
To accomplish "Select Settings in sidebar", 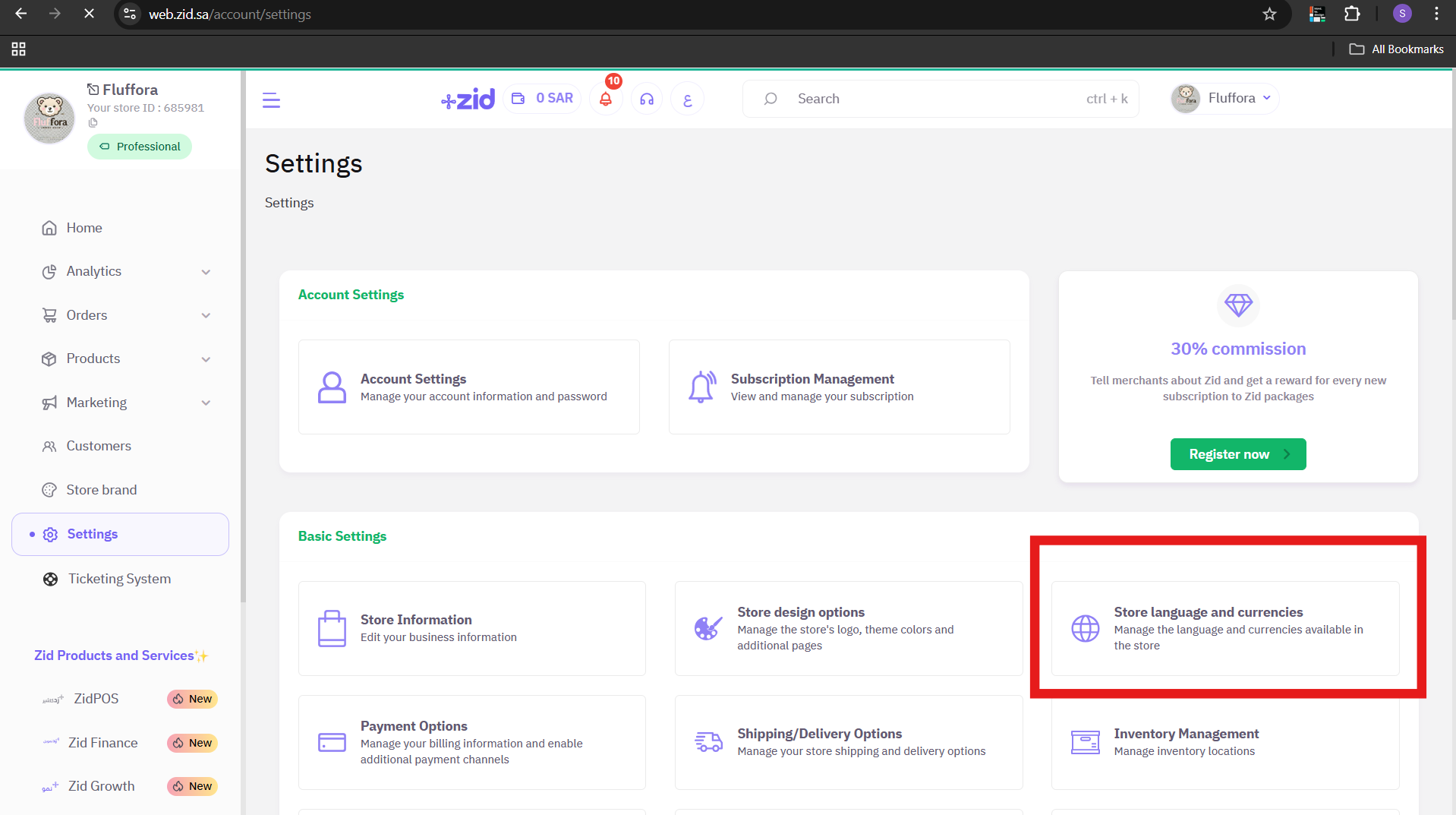I will (120, 534).
